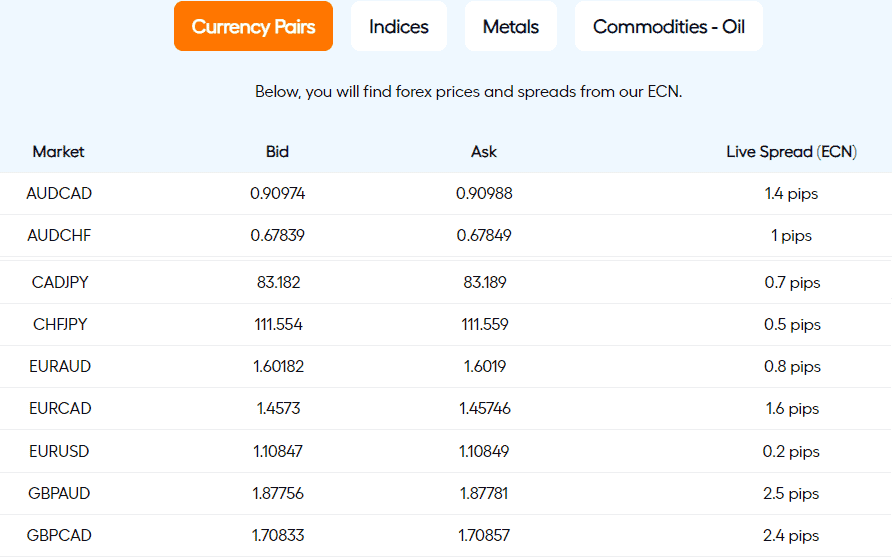The width and height of the screenshot is (892, 558).
Task: Open the Metals tab
Action: tap(511, 26)
